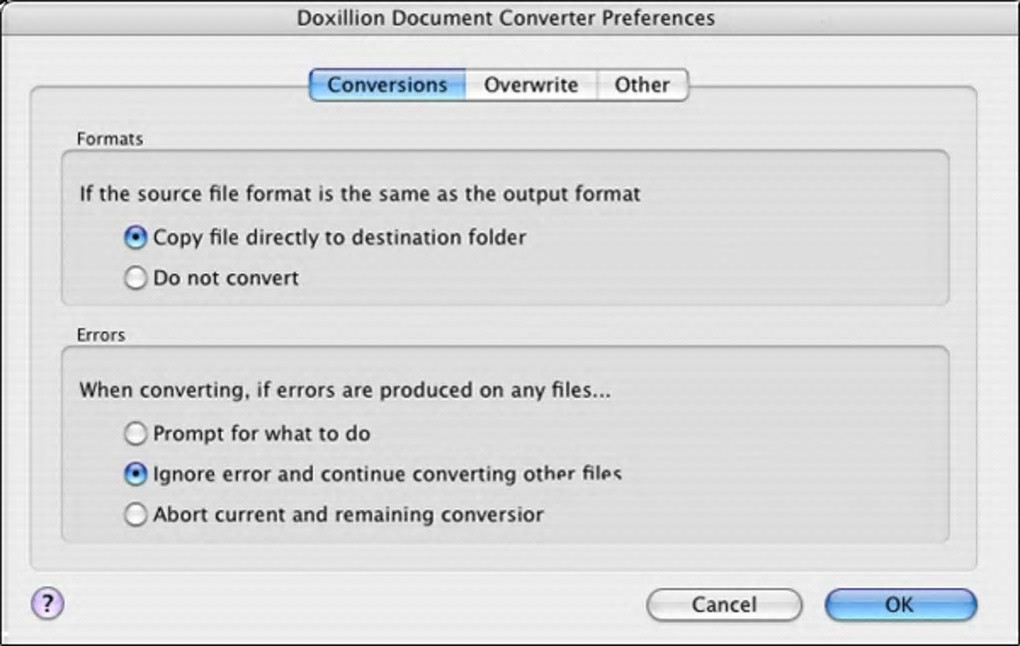Click the 'Abort current and remaining' label text

(x=348, y=515)
